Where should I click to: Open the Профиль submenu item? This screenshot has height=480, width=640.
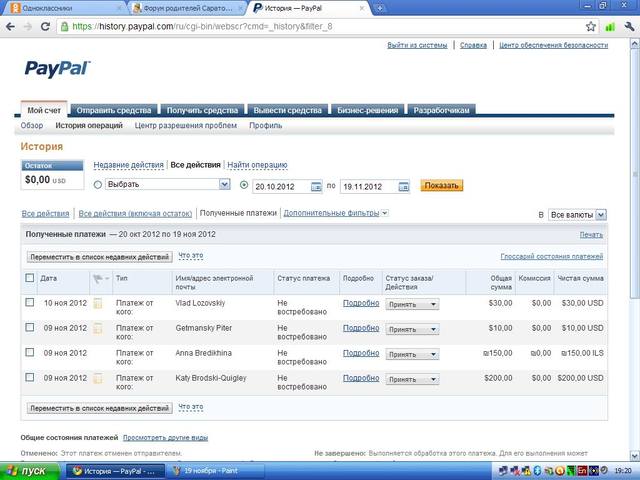coord(266,126)
